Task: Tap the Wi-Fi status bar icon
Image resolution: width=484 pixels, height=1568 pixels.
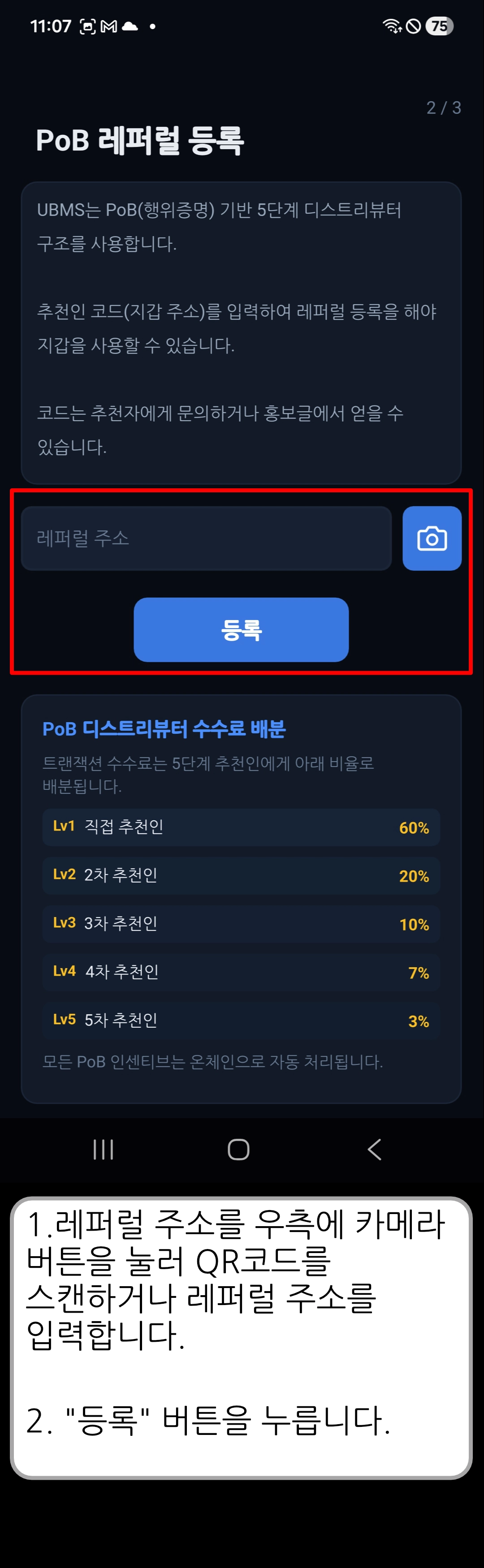Action: tap(392, 26)
